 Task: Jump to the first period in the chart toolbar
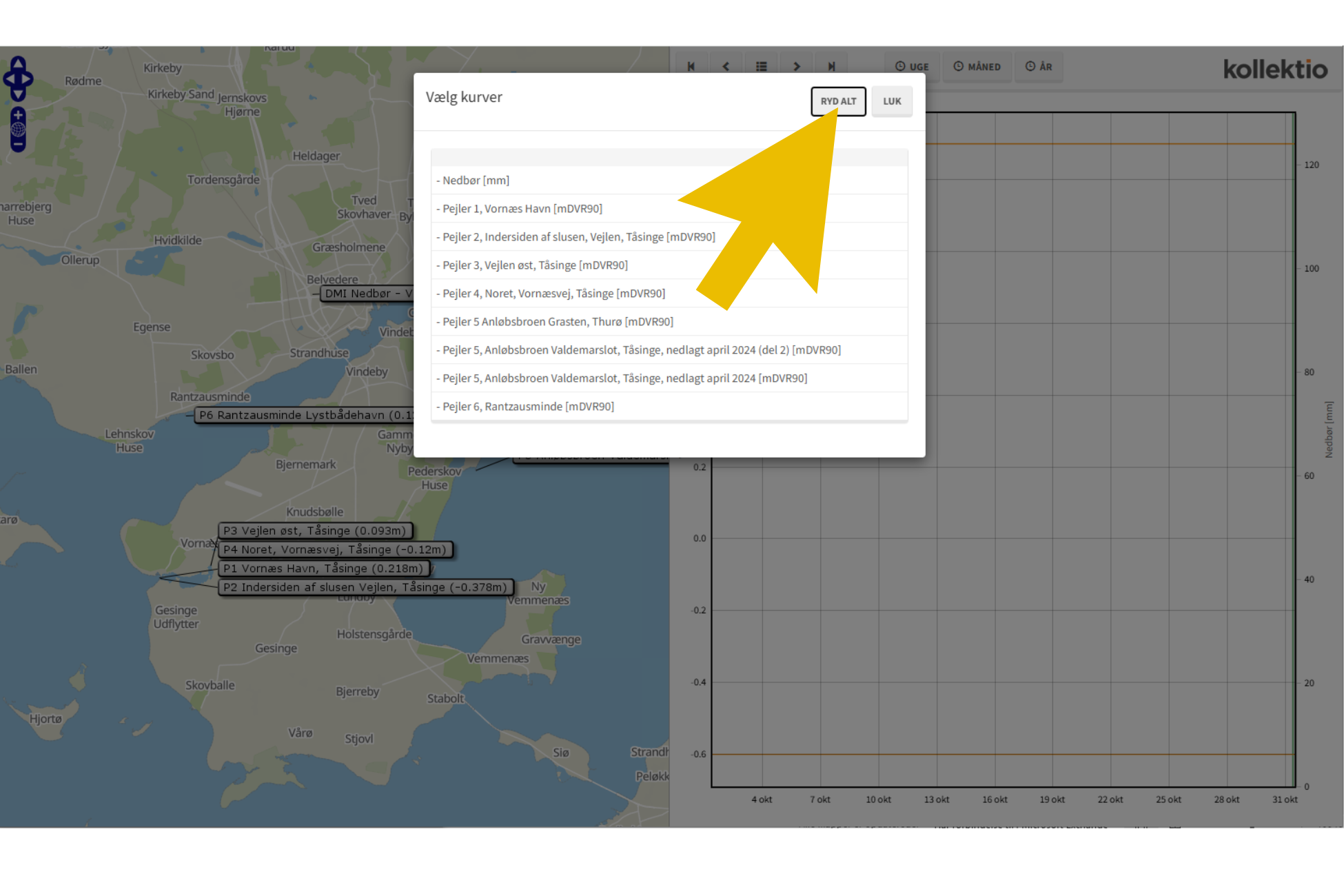tap(691, 67)
